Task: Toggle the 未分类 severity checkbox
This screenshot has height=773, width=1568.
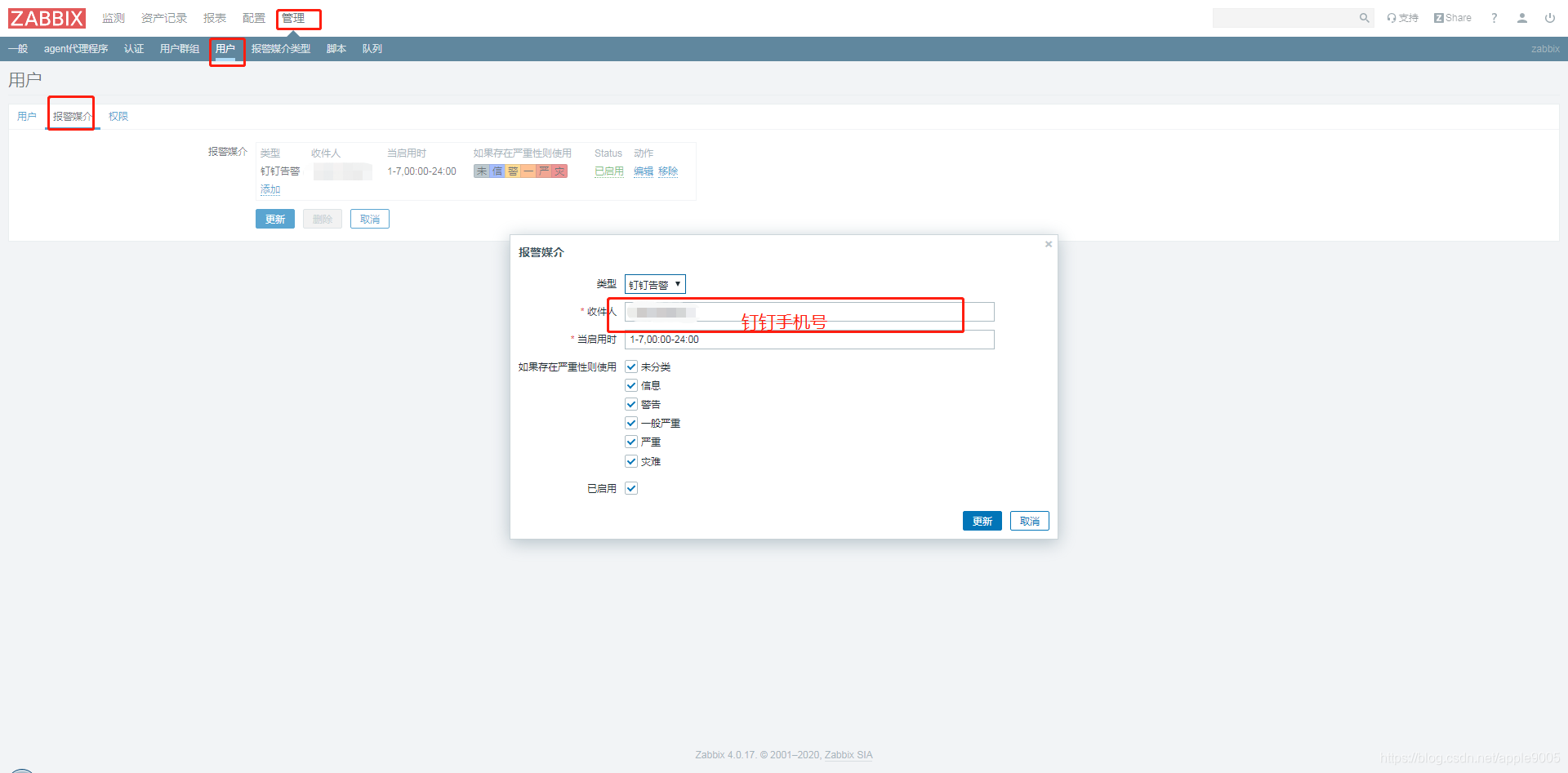Action: pos(631,367)
